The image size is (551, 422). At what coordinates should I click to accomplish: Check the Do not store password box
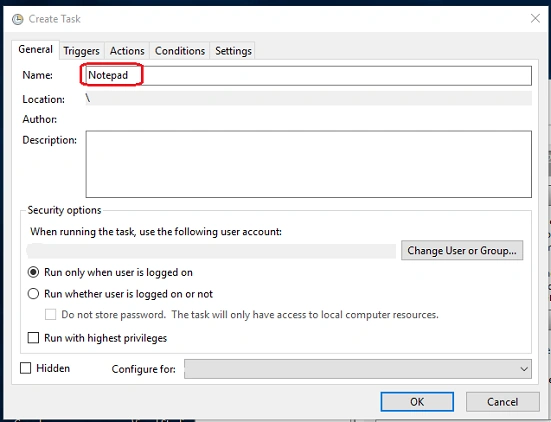point(50,314)
